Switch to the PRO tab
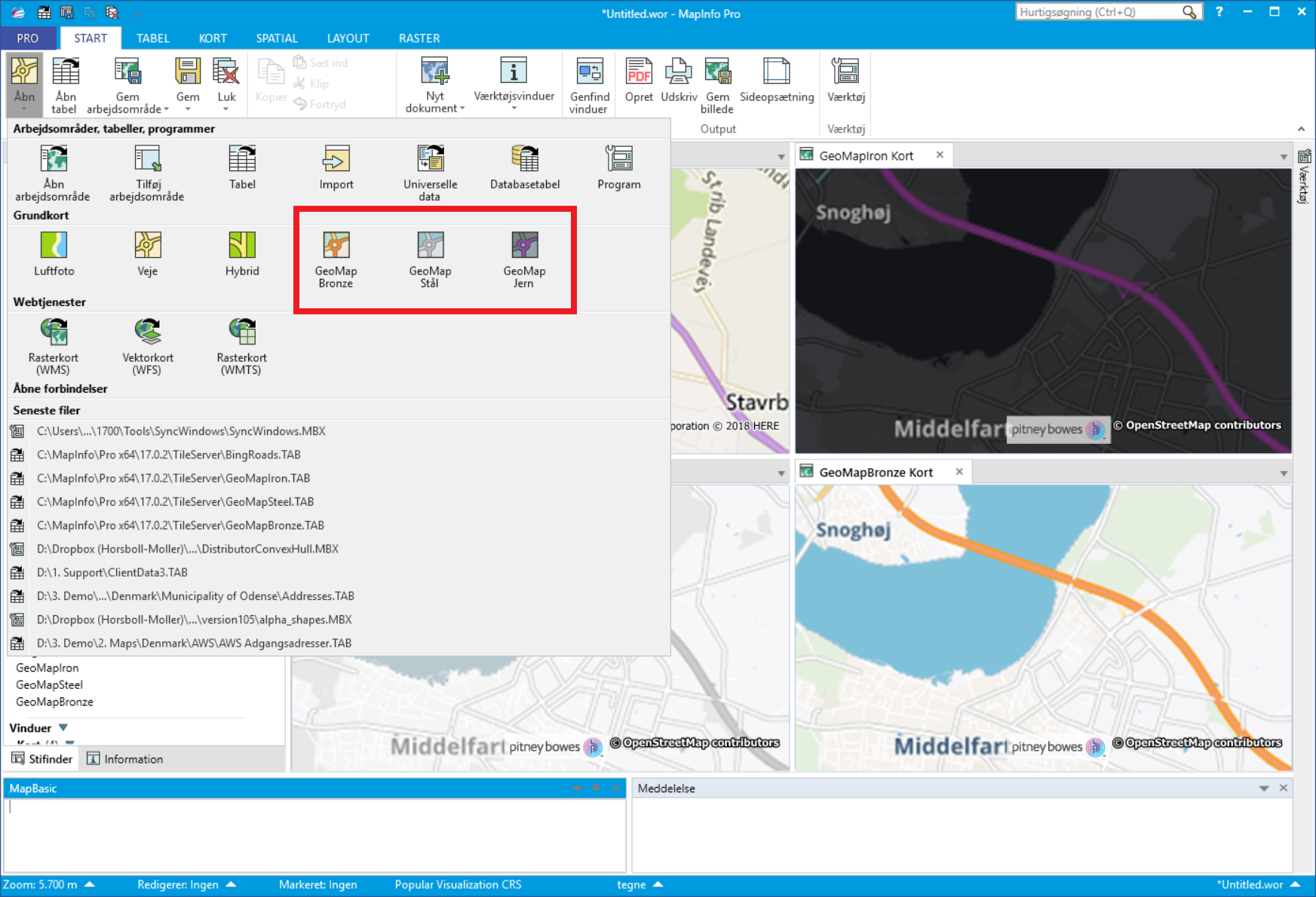 click(28, 38)
